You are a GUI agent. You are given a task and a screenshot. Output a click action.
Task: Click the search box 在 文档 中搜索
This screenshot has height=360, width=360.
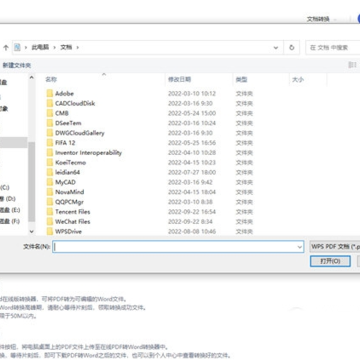point(333,48)
